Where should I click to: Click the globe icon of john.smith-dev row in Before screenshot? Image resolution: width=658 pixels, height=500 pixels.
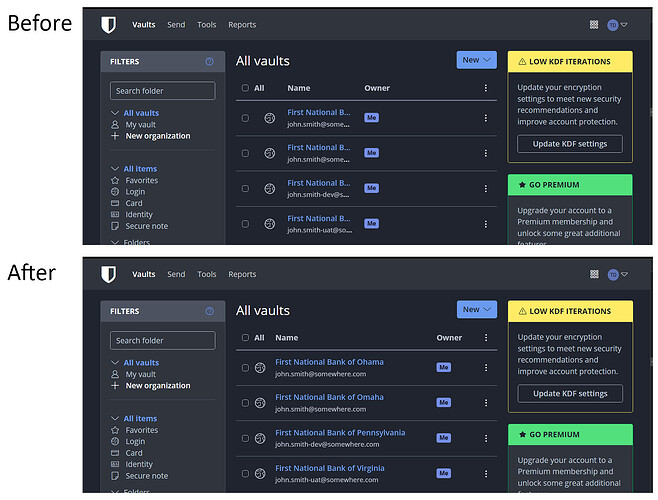(269, 189)
